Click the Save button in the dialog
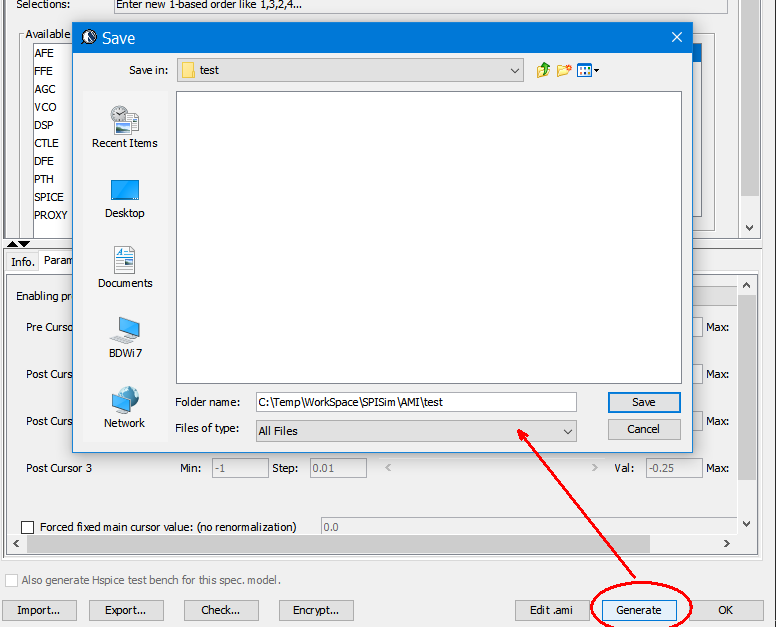Image resolution: width=776 pixels, height=627 pixels. [x=643, y=402]
